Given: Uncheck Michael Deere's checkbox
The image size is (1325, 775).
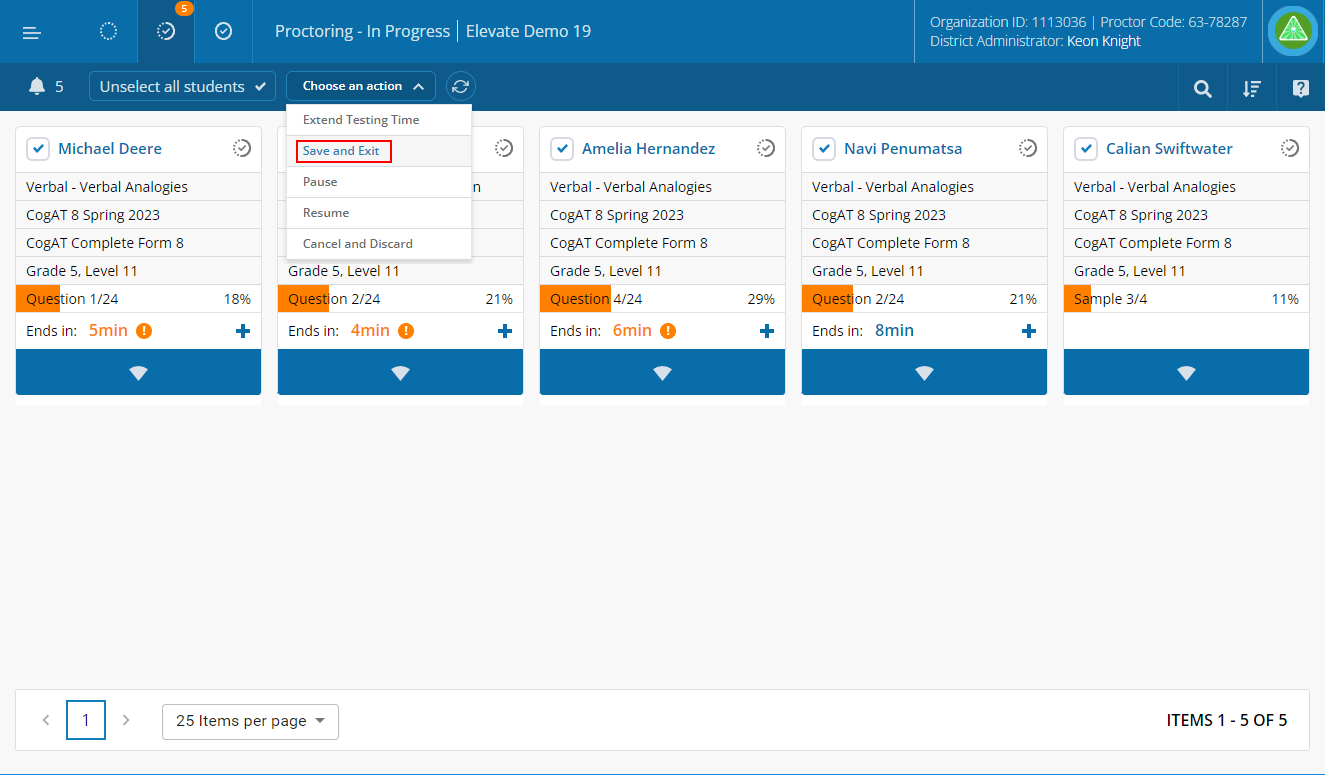Looking at the screenshot, I should pyautogui.click(x=38, y=149).
